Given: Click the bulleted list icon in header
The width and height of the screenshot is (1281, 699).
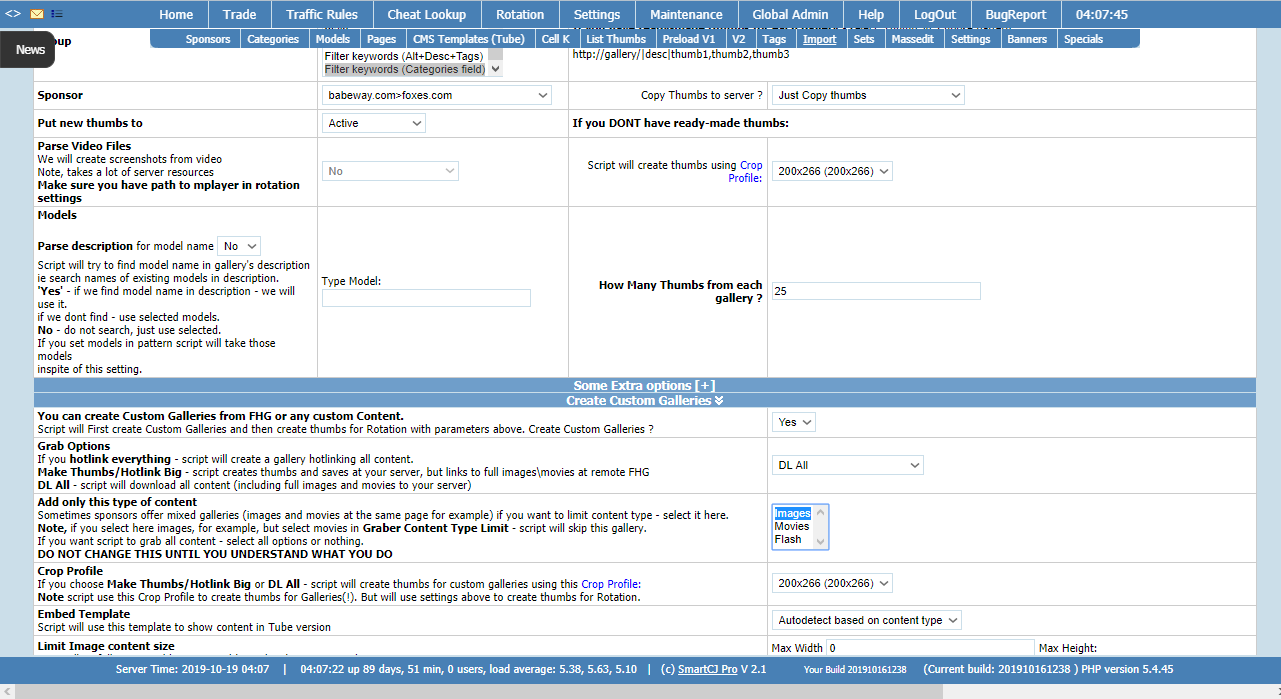Looking at the screenshot, I should click(56, 14).
